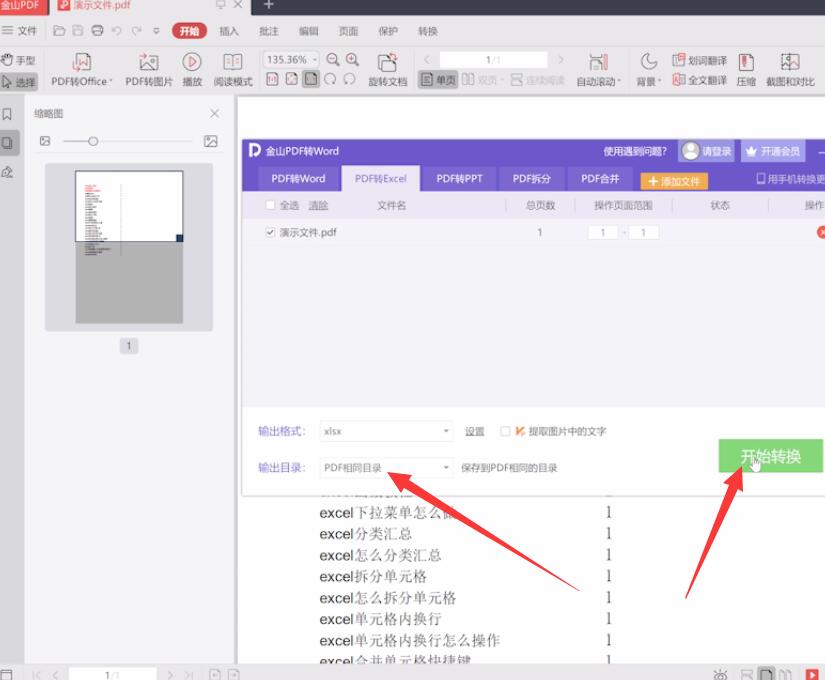Click the red play icon in status bar
This screenshot has height=680, width=825.
812,674
